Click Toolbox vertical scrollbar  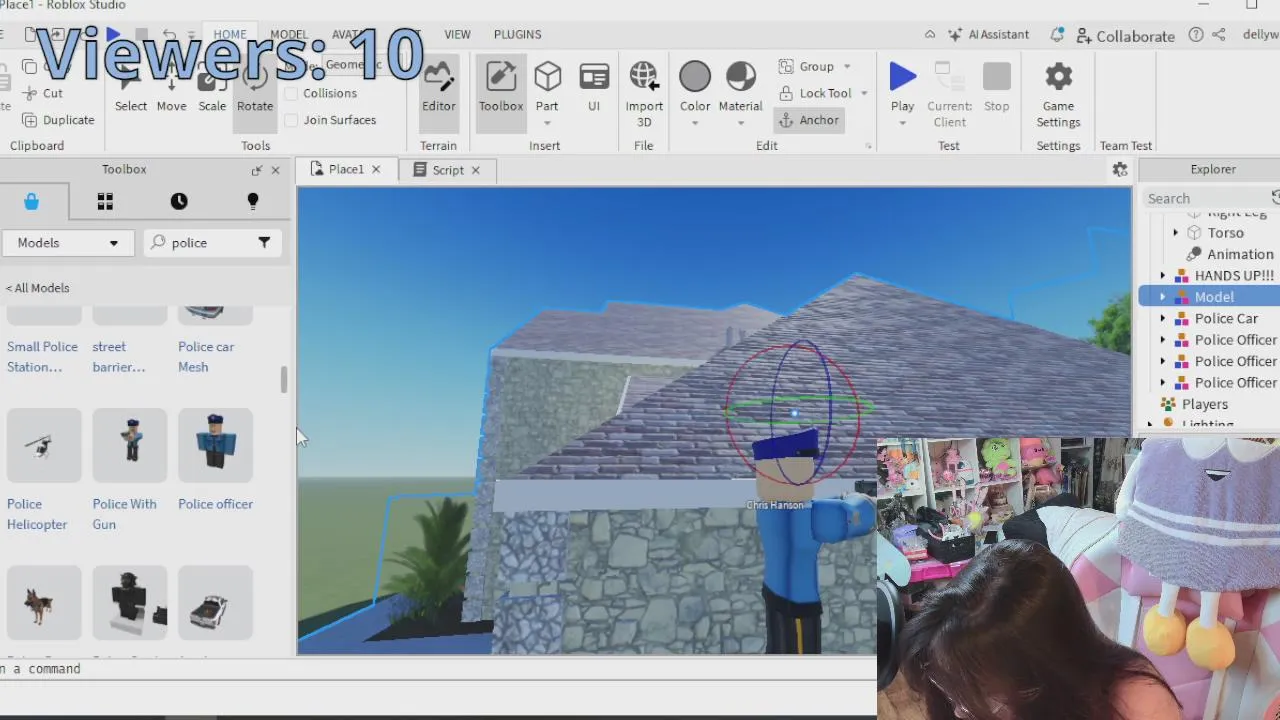tap(284, 380)
